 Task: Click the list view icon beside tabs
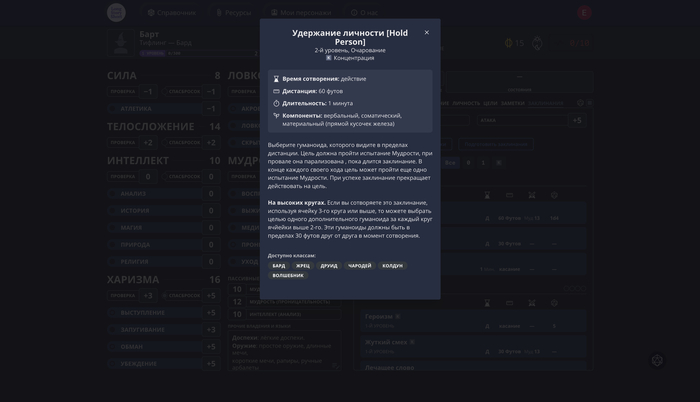tap(589, 103)
